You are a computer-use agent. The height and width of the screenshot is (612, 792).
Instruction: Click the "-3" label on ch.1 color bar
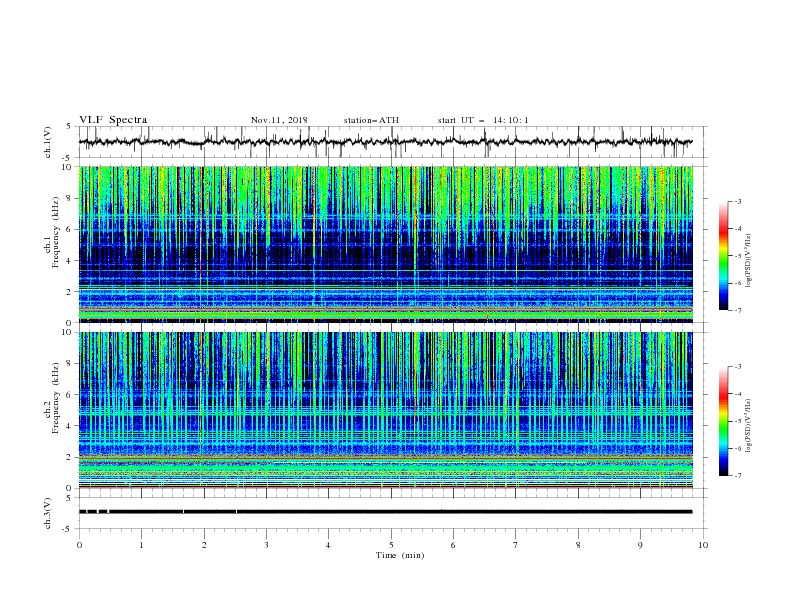(738, 201)
